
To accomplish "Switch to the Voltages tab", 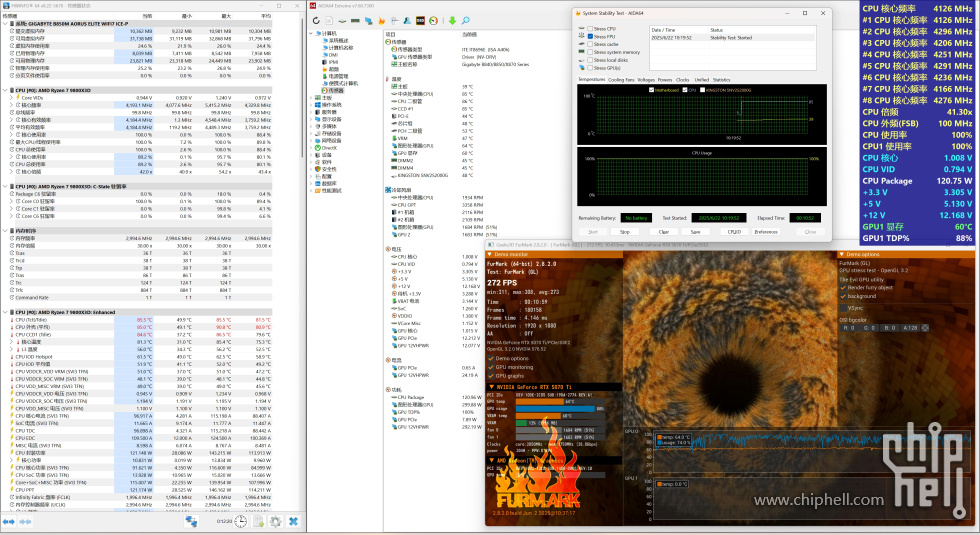I will (x=646, y=80).
